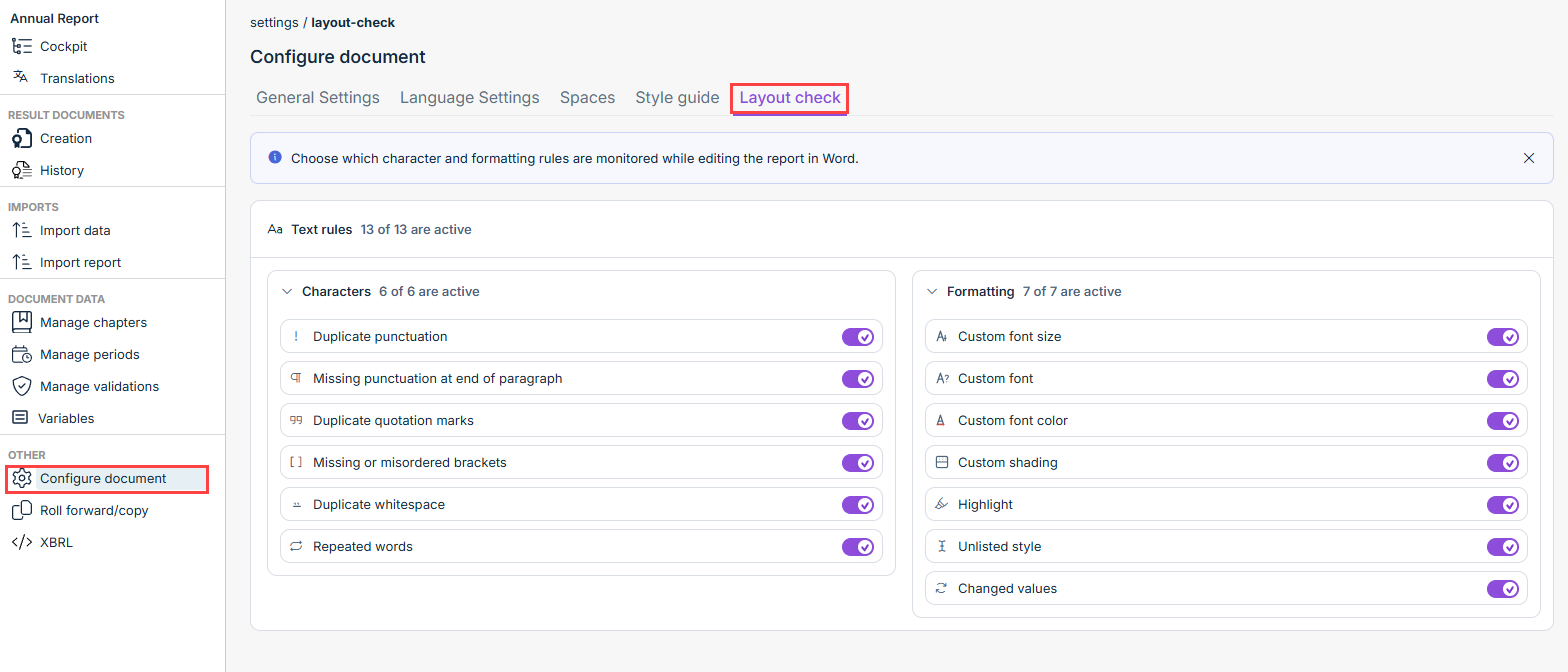Collapse the Characters section chevron
The image size is (1568, 672).
pos(287,292)
